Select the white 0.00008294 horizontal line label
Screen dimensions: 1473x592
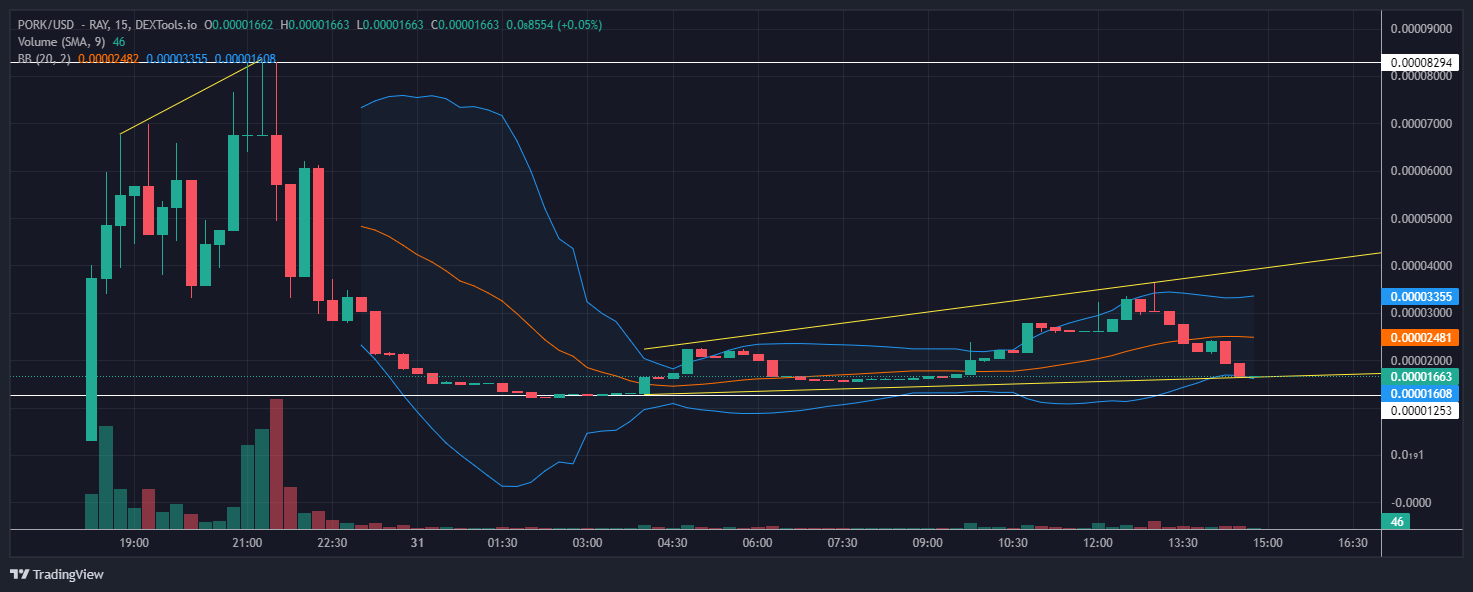(x=1421, y=63)
